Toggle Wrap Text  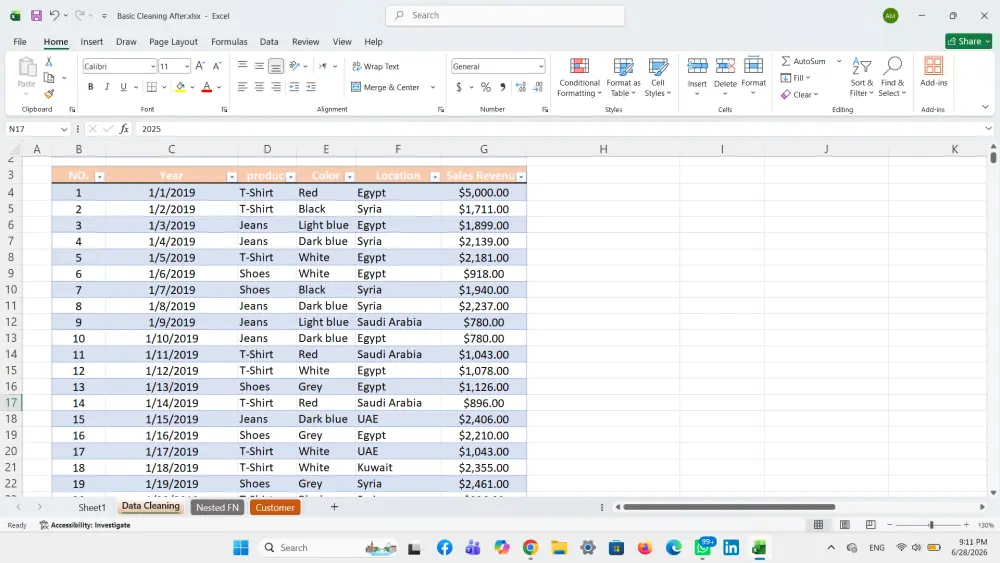(x=376, y=66)
